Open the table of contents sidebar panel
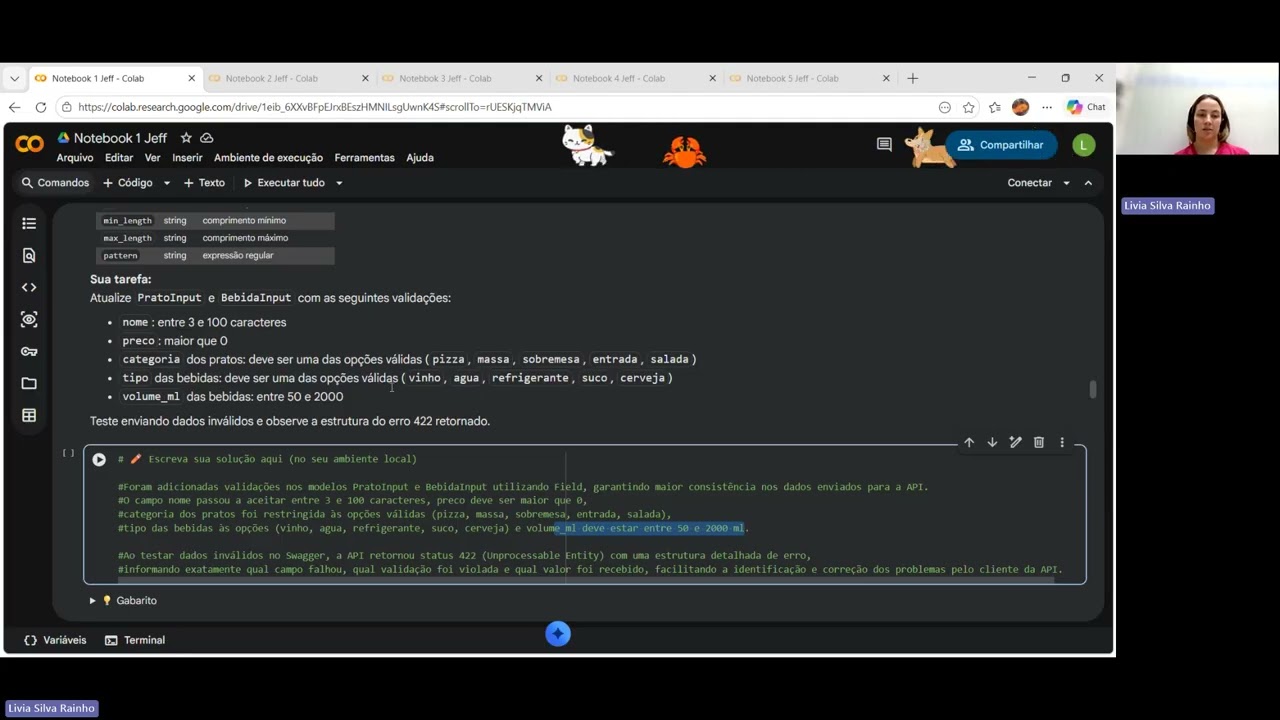Viewport: 1280px width, 720px height. 29,223
